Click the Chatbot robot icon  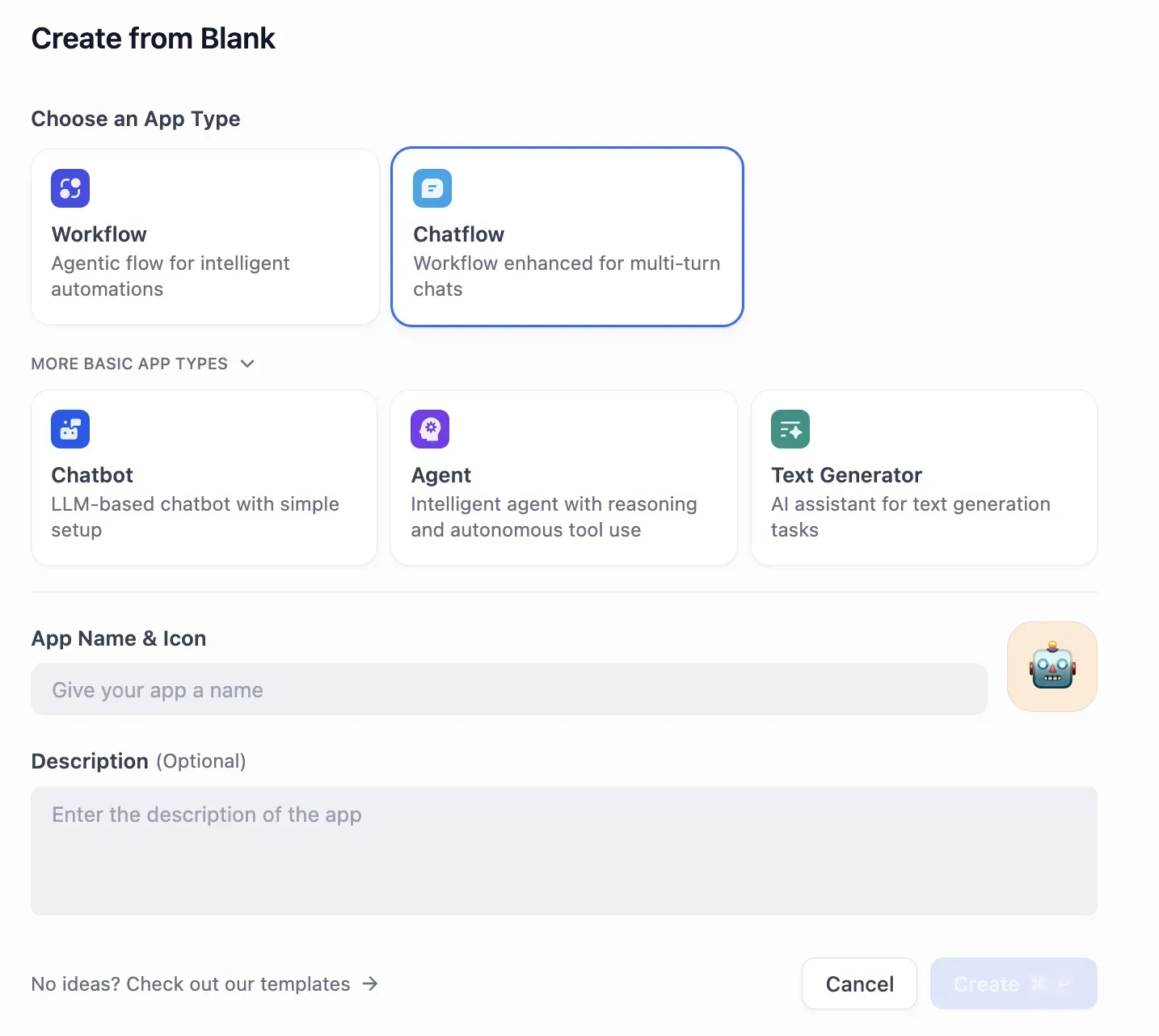(x=70, y=429)
